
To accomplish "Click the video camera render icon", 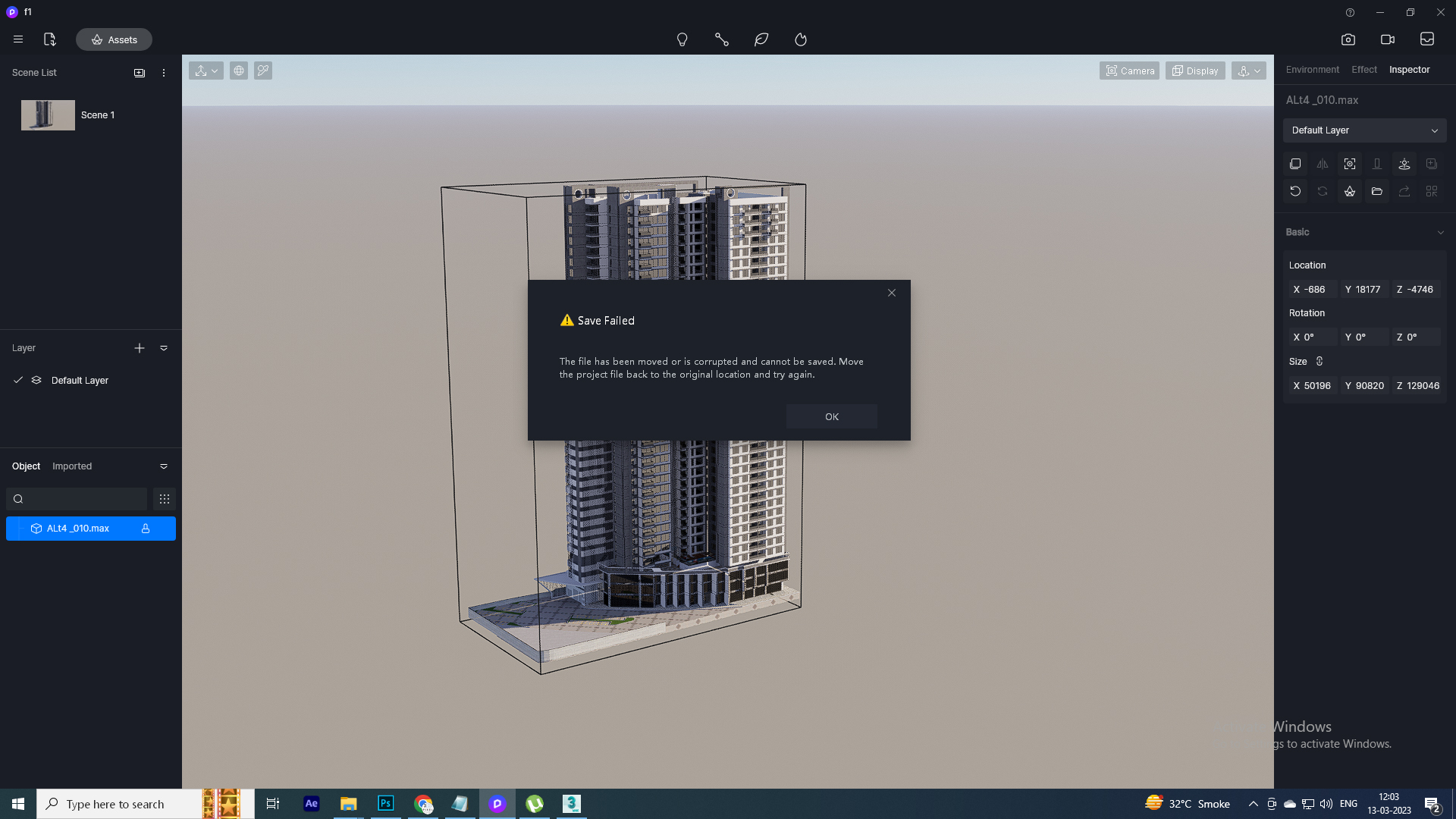I will 1387,39.
